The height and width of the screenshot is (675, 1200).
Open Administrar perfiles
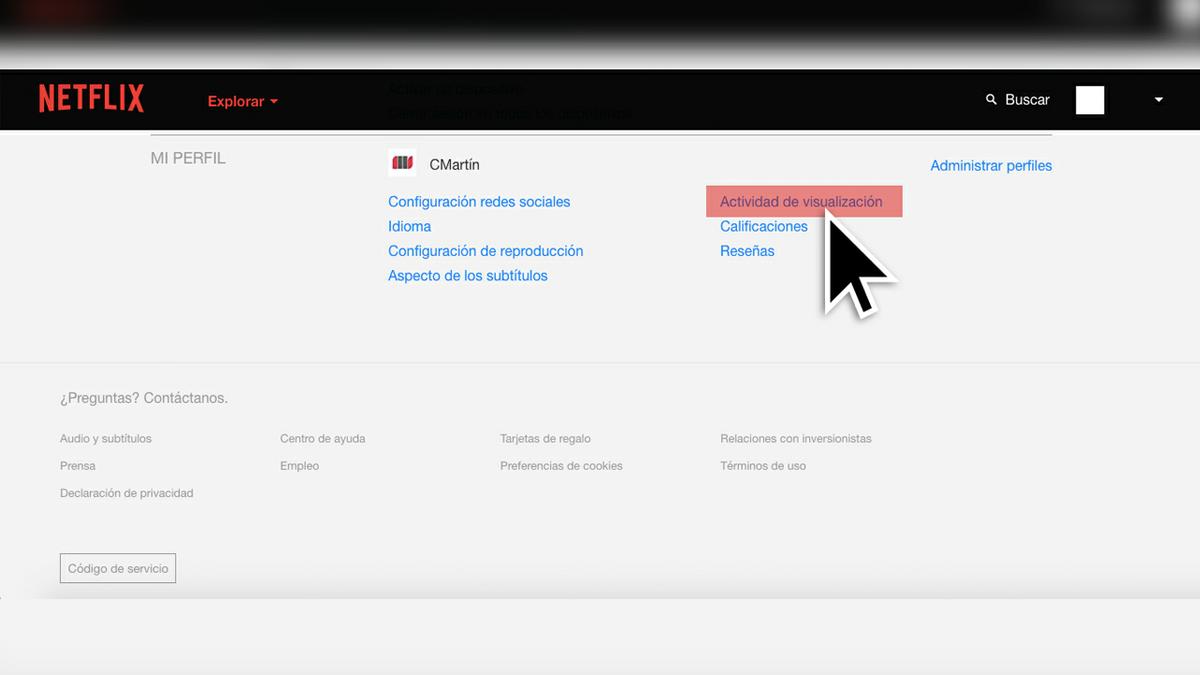click(990, 166)
